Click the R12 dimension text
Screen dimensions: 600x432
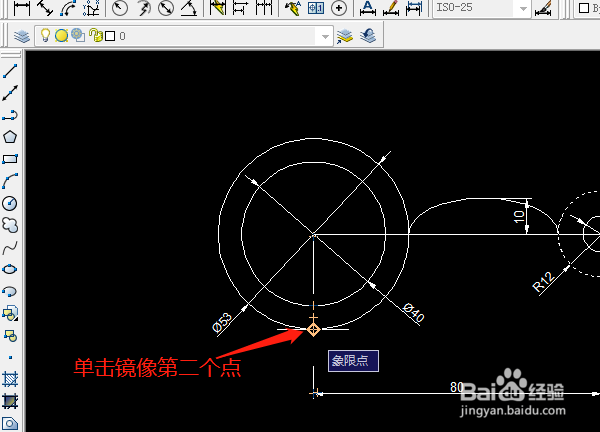pos(543,282)
